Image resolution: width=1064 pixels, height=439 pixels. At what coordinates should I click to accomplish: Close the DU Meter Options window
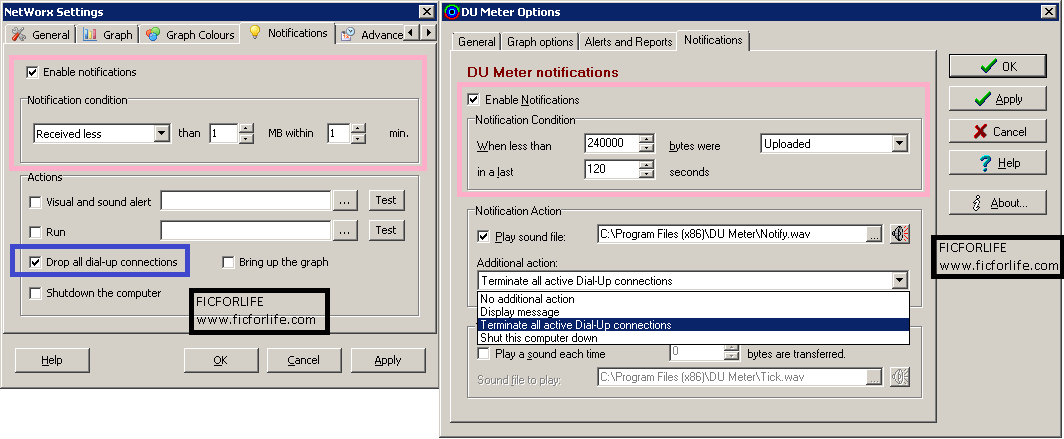coord(1049,12)
